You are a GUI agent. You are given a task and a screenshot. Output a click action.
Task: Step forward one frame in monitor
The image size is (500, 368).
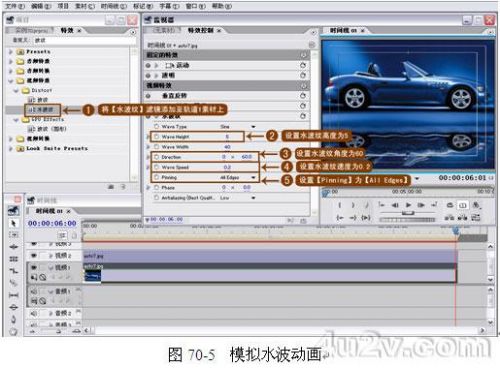pos(421,205)
